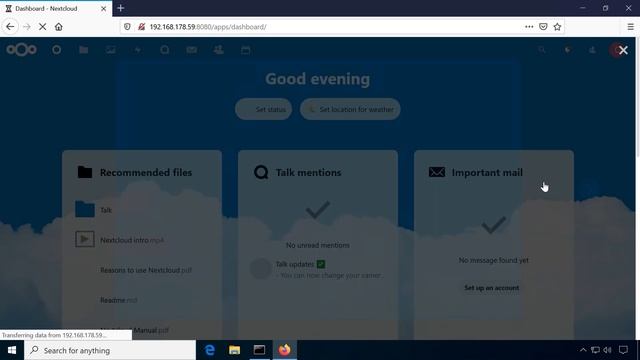Stop loading the page
The height and width of the screenshot is (360, 640).
(42, 27)
